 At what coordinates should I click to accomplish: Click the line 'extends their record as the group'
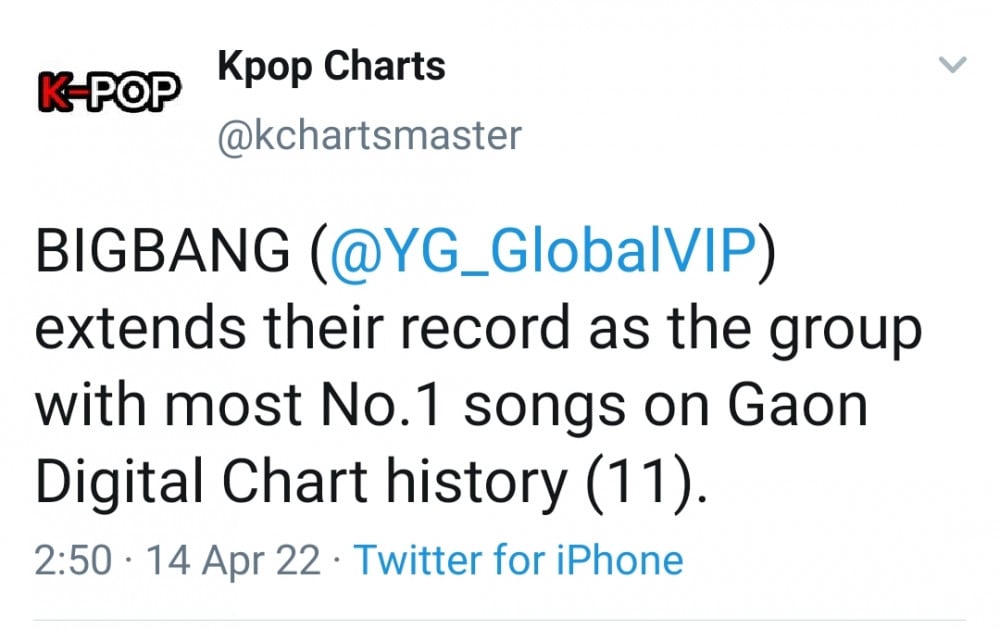pyautogui.click(x=478, y=330)
